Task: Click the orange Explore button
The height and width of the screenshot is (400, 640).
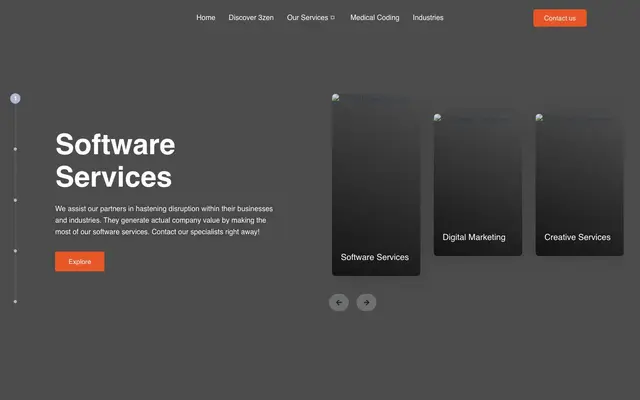Action: point(80,261)
